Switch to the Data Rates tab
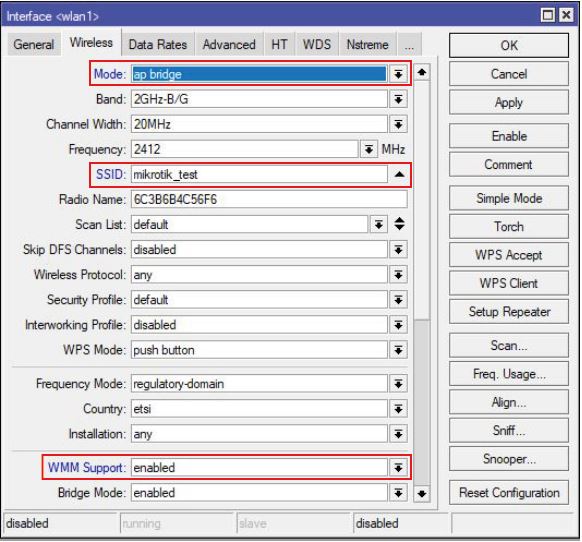582x542 pixels. click(158, 45)
